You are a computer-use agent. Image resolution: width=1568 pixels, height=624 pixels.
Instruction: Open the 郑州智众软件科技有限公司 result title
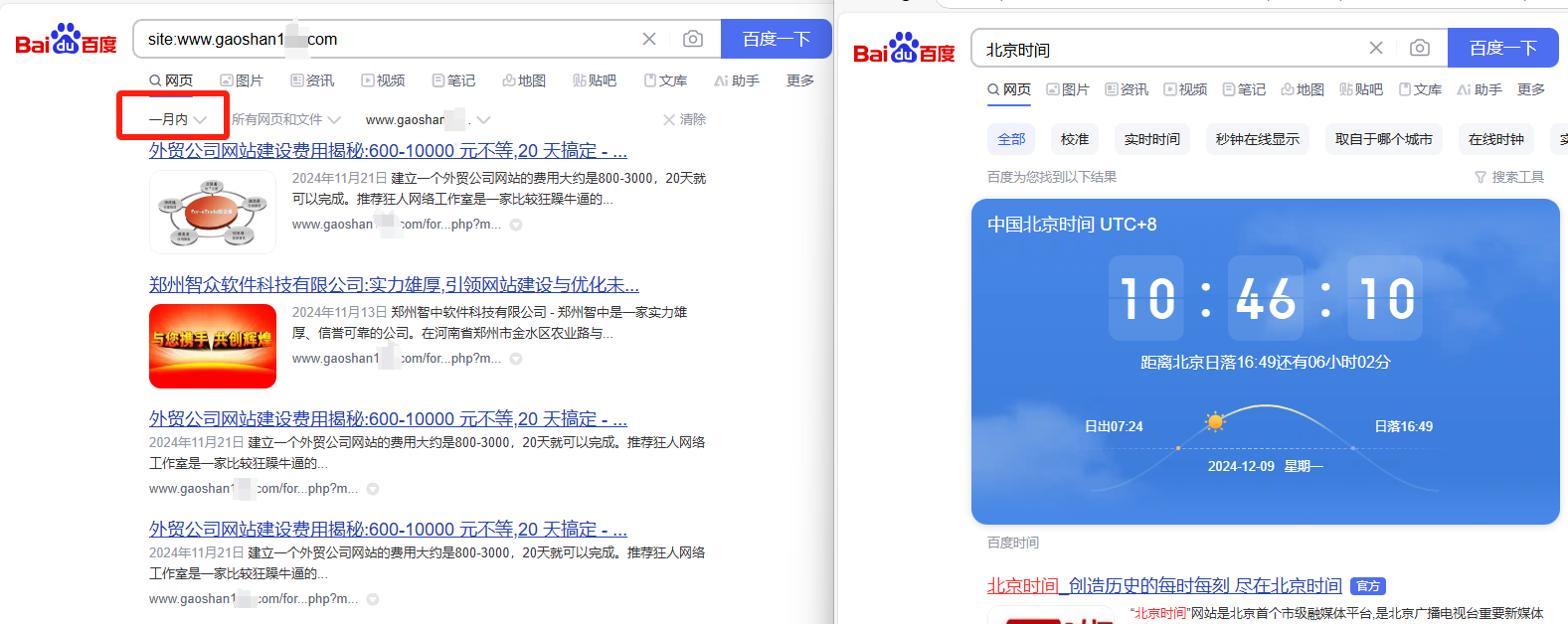pyautogui.click(x=394, y=285)
